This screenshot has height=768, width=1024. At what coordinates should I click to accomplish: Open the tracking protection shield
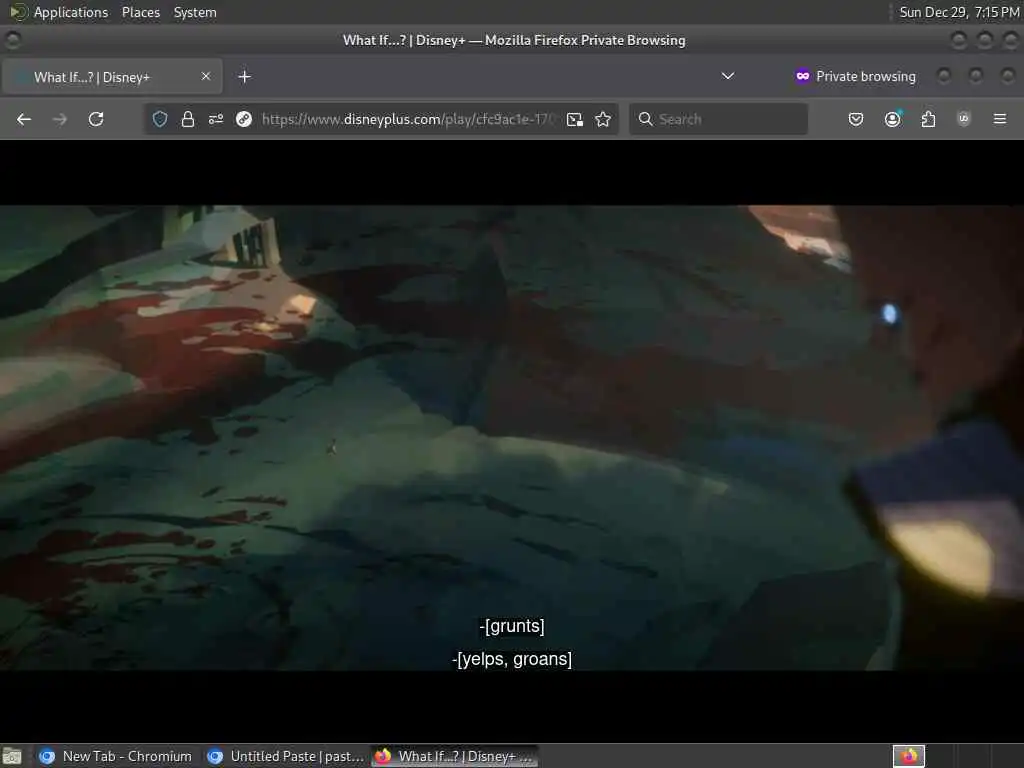[160, 119]
